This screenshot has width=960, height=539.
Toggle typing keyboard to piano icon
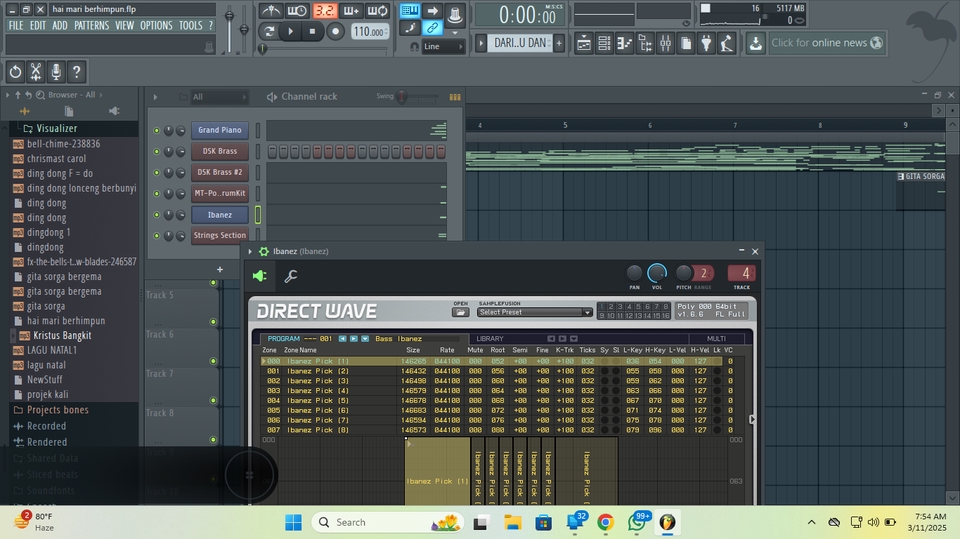(410, 11)
